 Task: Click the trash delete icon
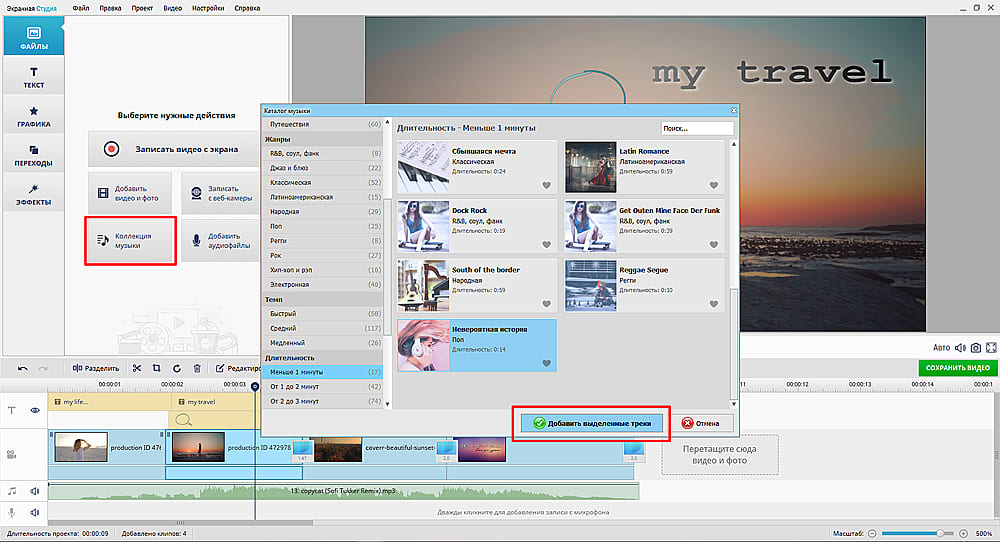(x=197, y=368)
